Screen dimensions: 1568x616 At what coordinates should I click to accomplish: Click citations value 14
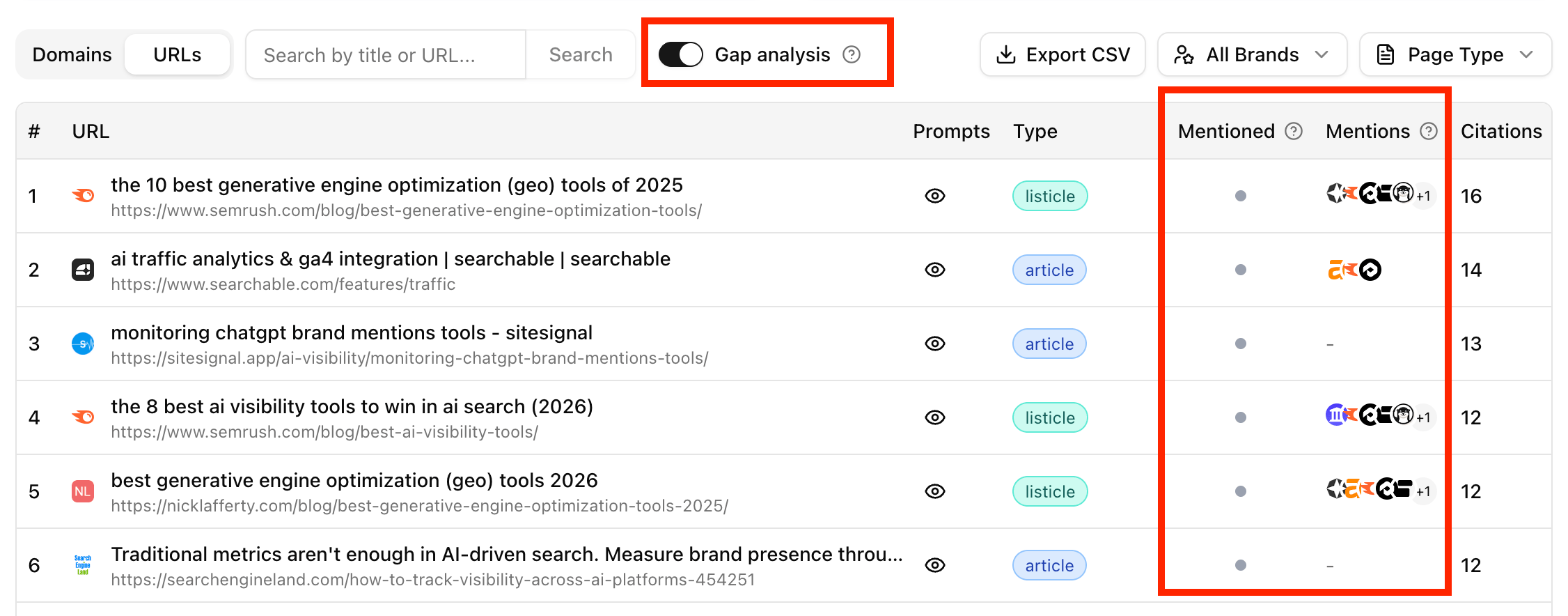coord(1471,270)
